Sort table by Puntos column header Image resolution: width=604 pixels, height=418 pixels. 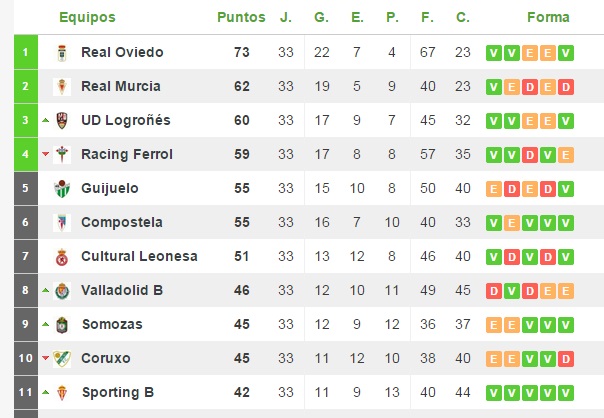(241, 17)
